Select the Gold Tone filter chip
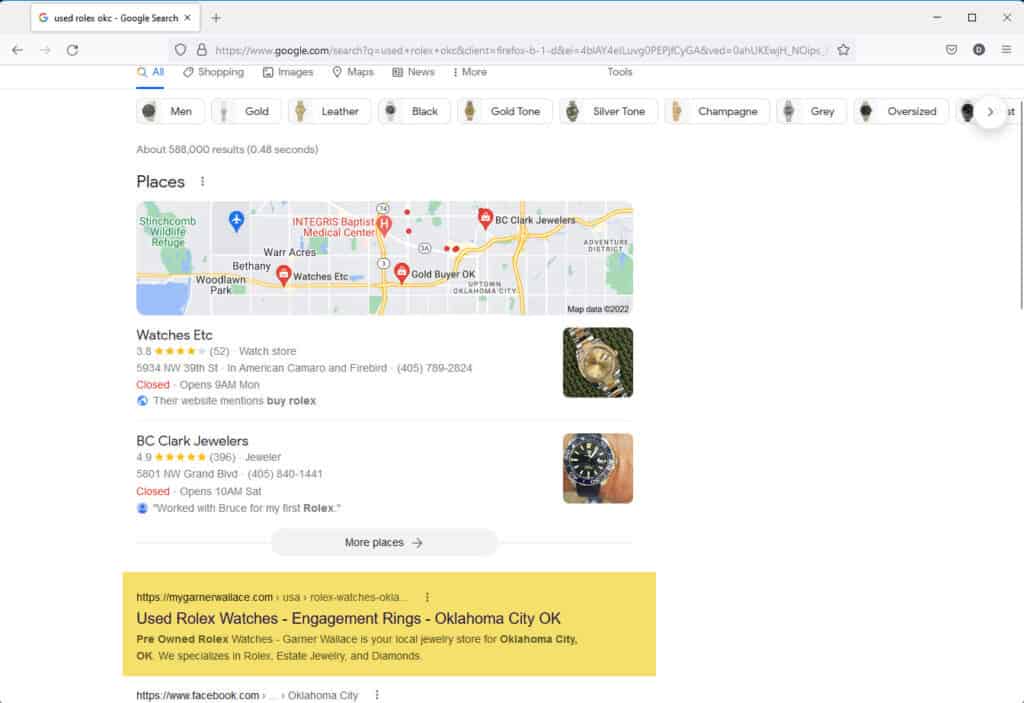The image size is (1024, 703). tap(505, 111)
